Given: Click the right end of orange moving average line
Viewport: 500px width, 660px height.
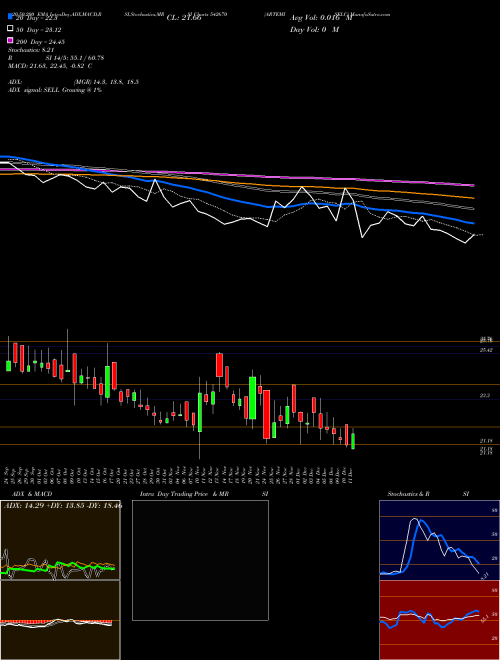Looking at the screenshot, I should (473, 197).
